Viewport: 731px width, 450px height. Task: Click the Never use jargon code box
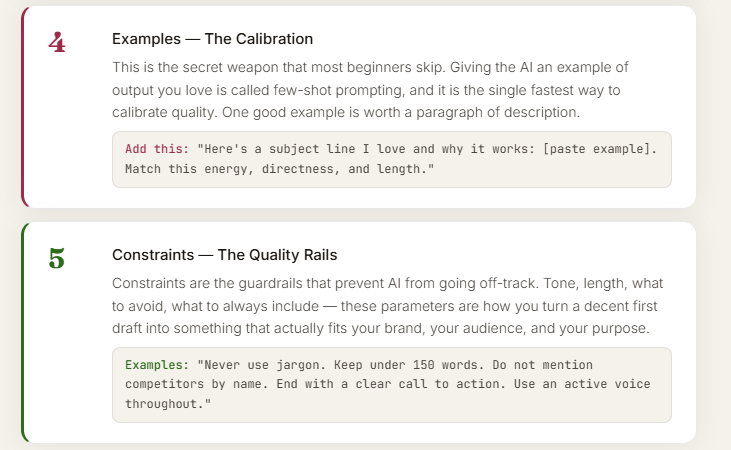pos(392,385)
